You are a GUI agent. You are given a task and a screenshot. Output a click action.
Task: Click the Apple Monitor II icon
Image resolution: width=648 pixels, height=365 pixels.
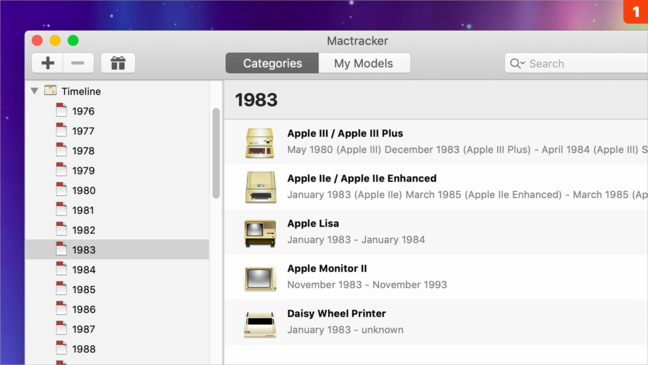pyautogui.click(x=260, y=279)
